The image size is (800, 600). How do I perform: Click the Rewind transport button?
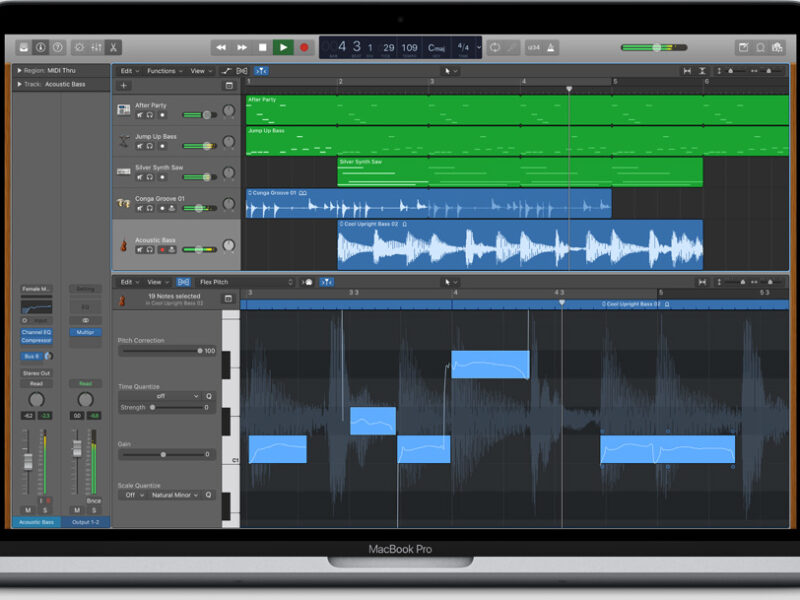click(x=221, y=47)
